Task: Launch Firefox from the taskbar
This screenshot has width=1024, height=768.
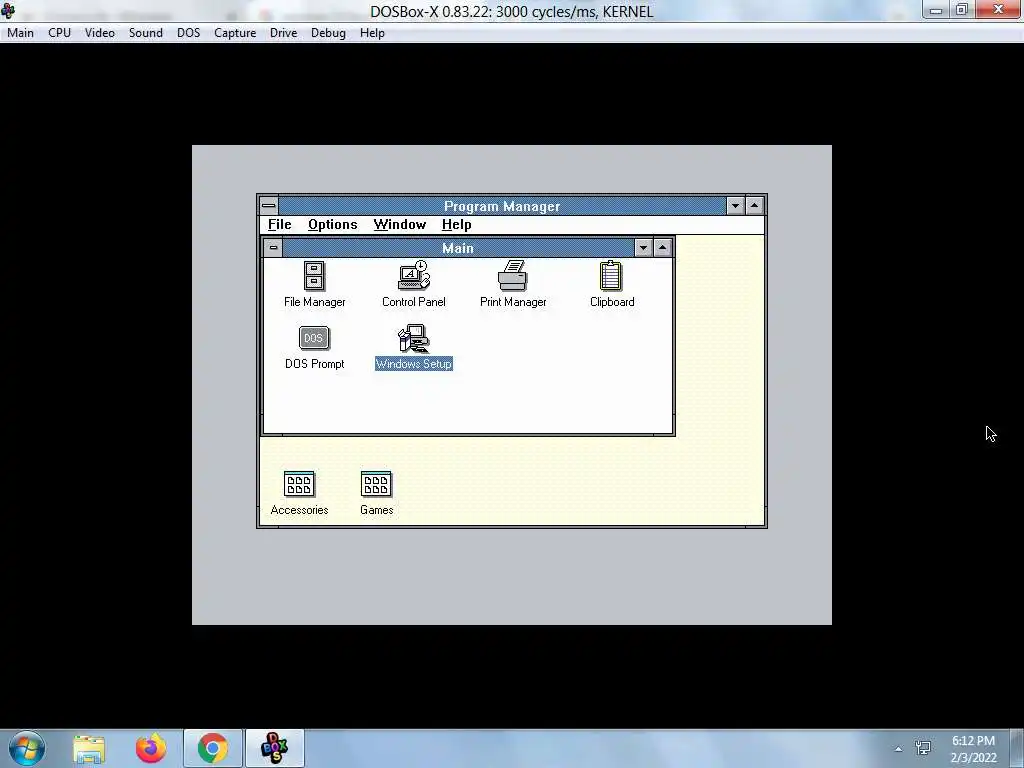Action: pyautogui.click(x=151, y=748)
